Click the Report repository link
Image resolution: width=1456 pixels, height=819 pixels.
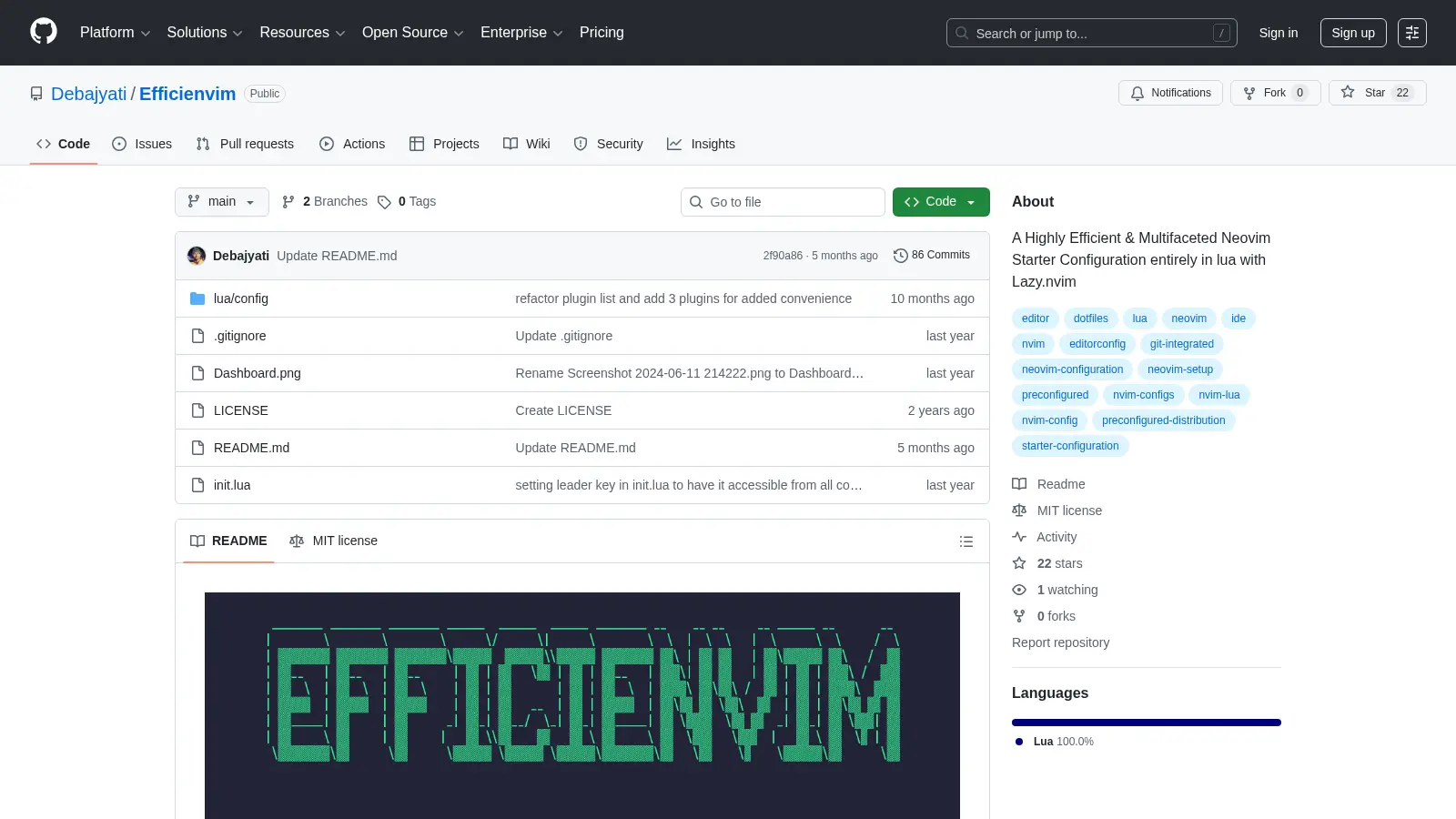(x=1060, y=642)
